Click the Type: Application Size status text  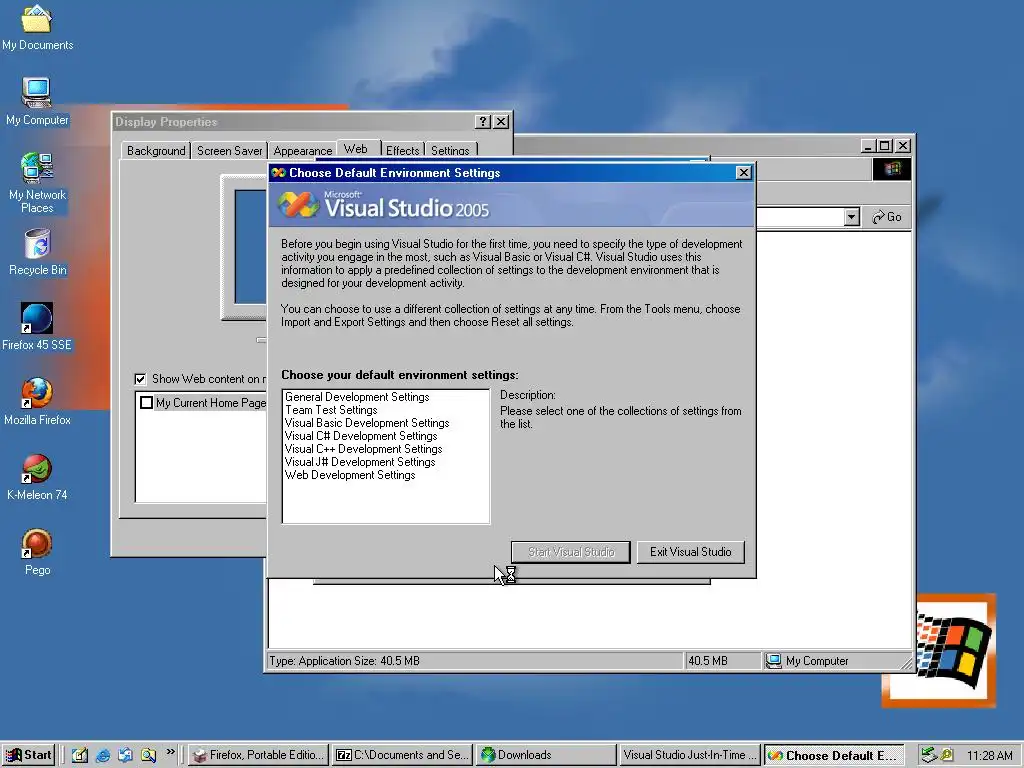(344, 661)
